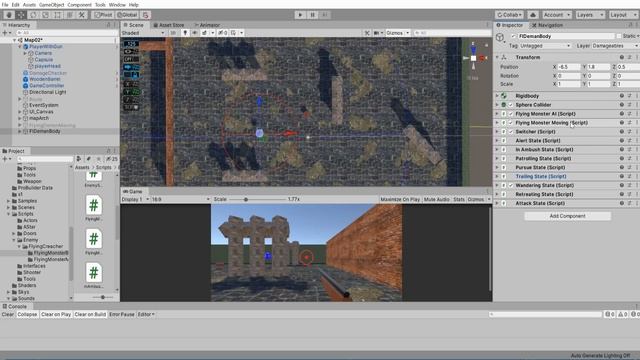
Task: Toggle the console Collapse button
Action: point(27,314)
